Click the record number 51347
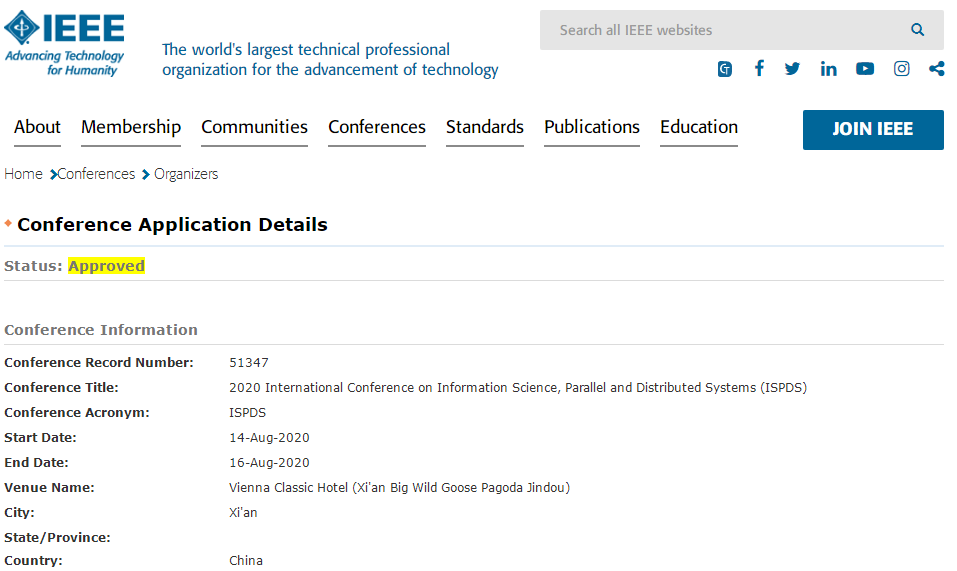The height and width of the screenshot is (571, 957). pos(248,362)
